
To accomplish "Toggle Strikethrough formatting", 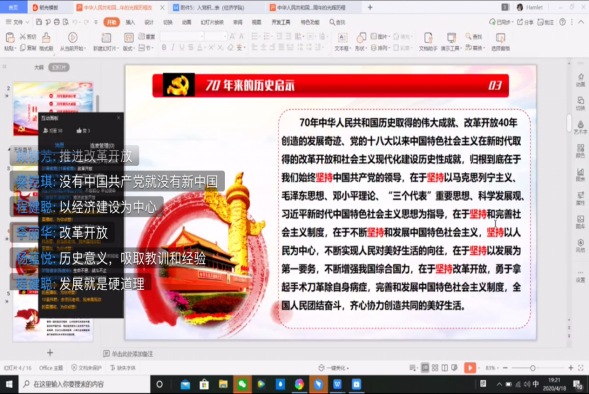I will coord(191,48).
